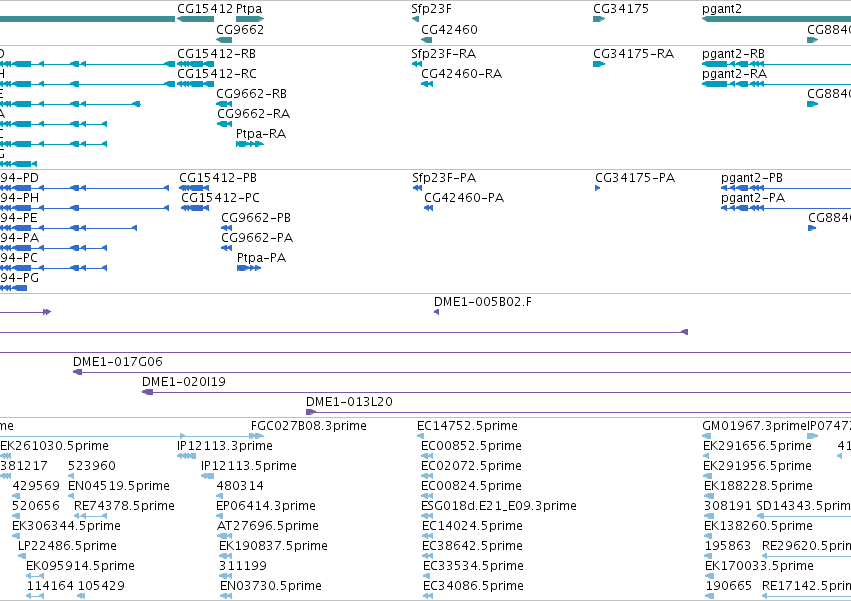Select protein CG15412-PB

pos(218,178)
